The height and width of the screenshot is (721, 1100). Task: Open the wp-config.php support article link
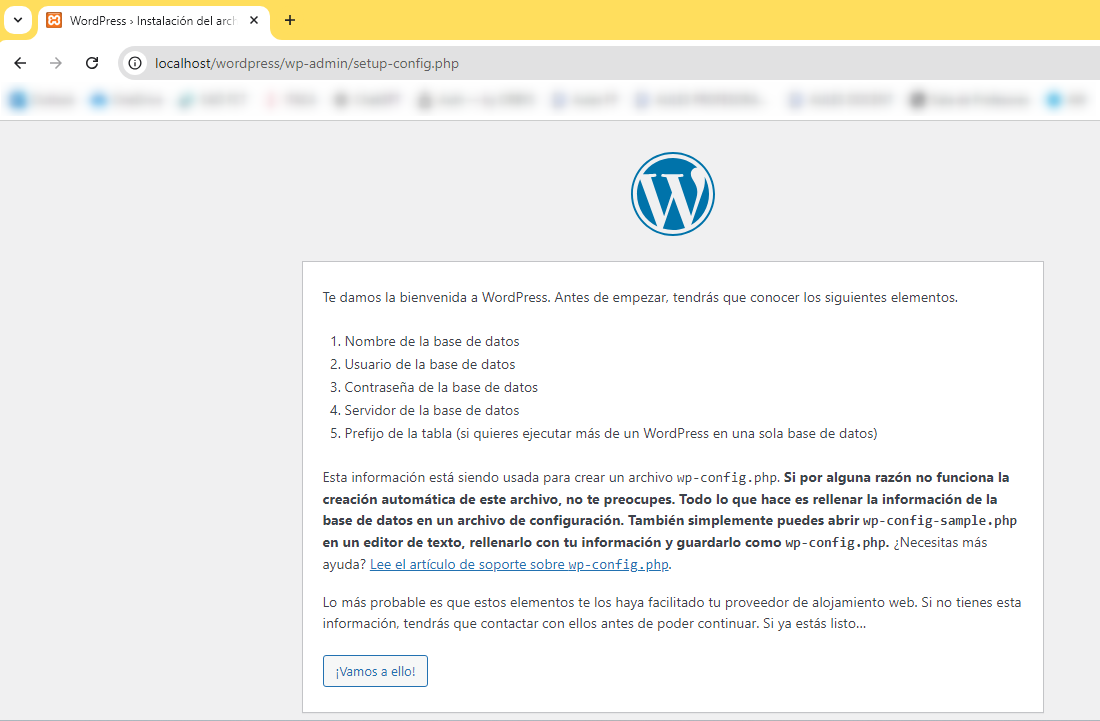519,564
